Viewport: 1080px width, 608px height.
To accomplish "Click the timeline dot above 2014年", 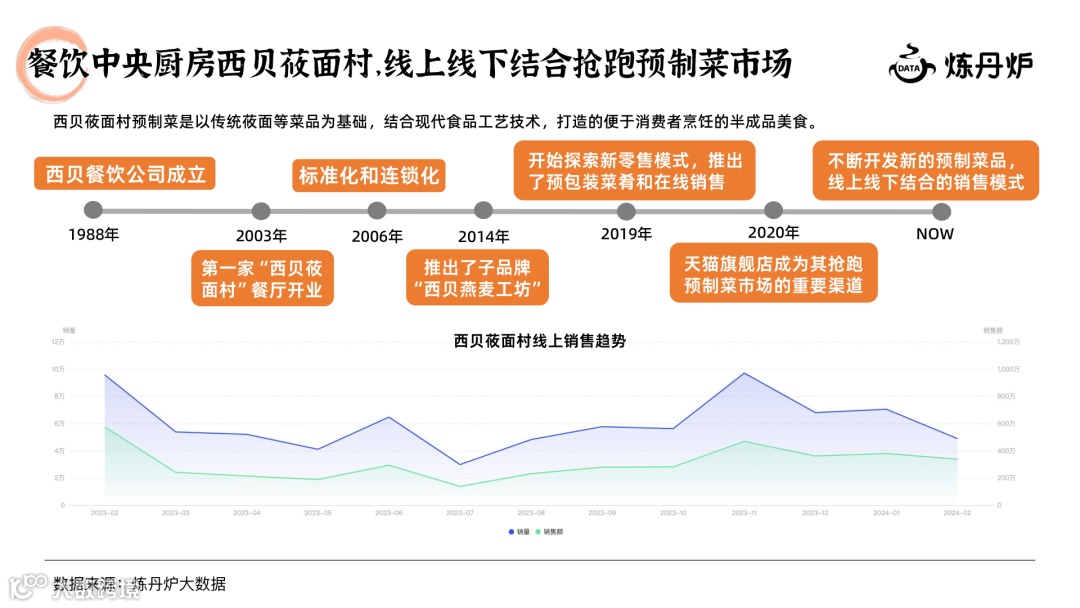I will (484, 210).
